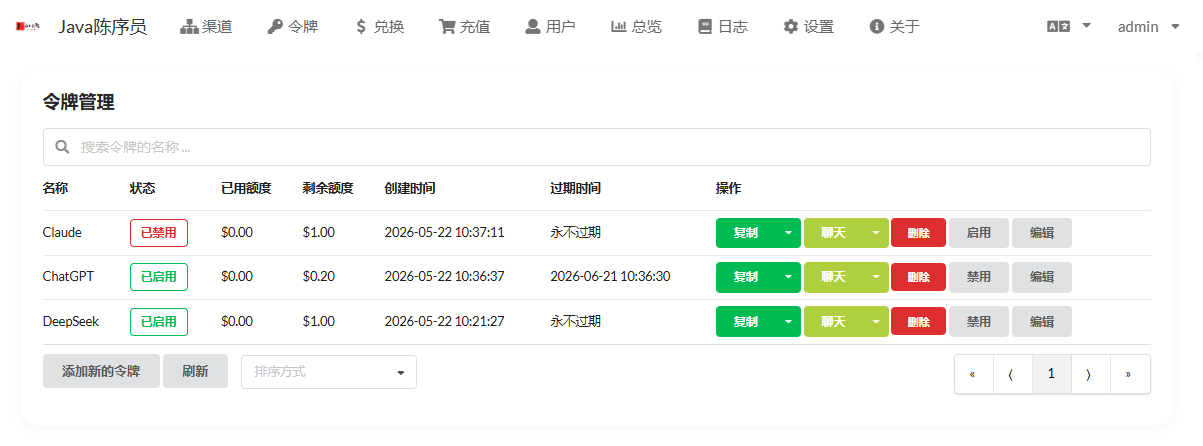Click creation time 2026-05-22 10:21:27

444,322
